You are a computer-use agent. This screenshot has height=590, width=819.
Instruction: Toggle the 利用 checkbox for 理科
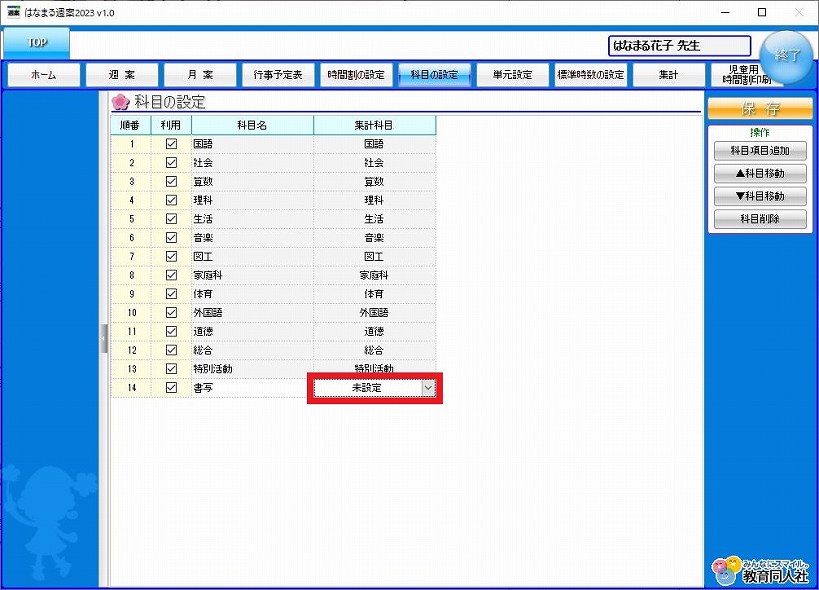point(171,200)
